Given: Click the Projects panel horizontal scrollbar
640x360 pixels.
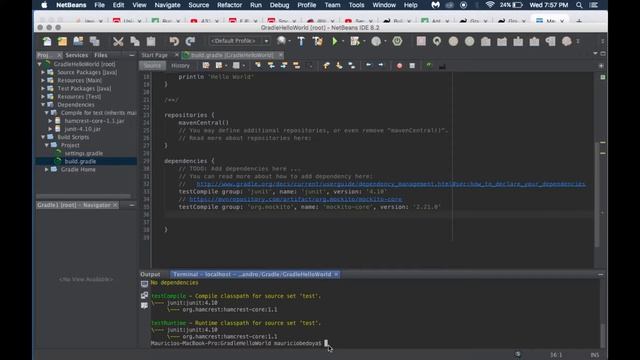Looking at the screenshot, I should tap(84, 196).
